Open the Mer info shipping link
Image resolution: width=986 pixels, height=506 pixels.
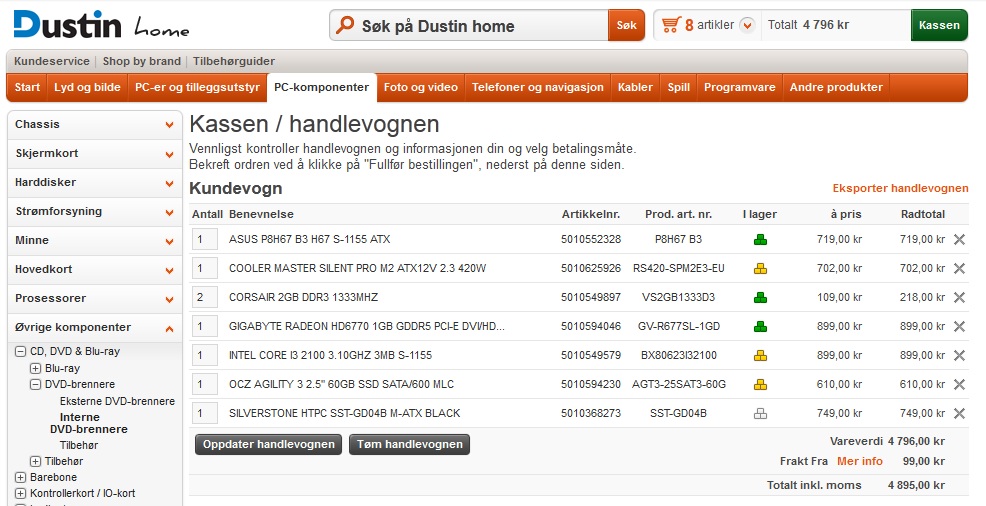(860, 461)
